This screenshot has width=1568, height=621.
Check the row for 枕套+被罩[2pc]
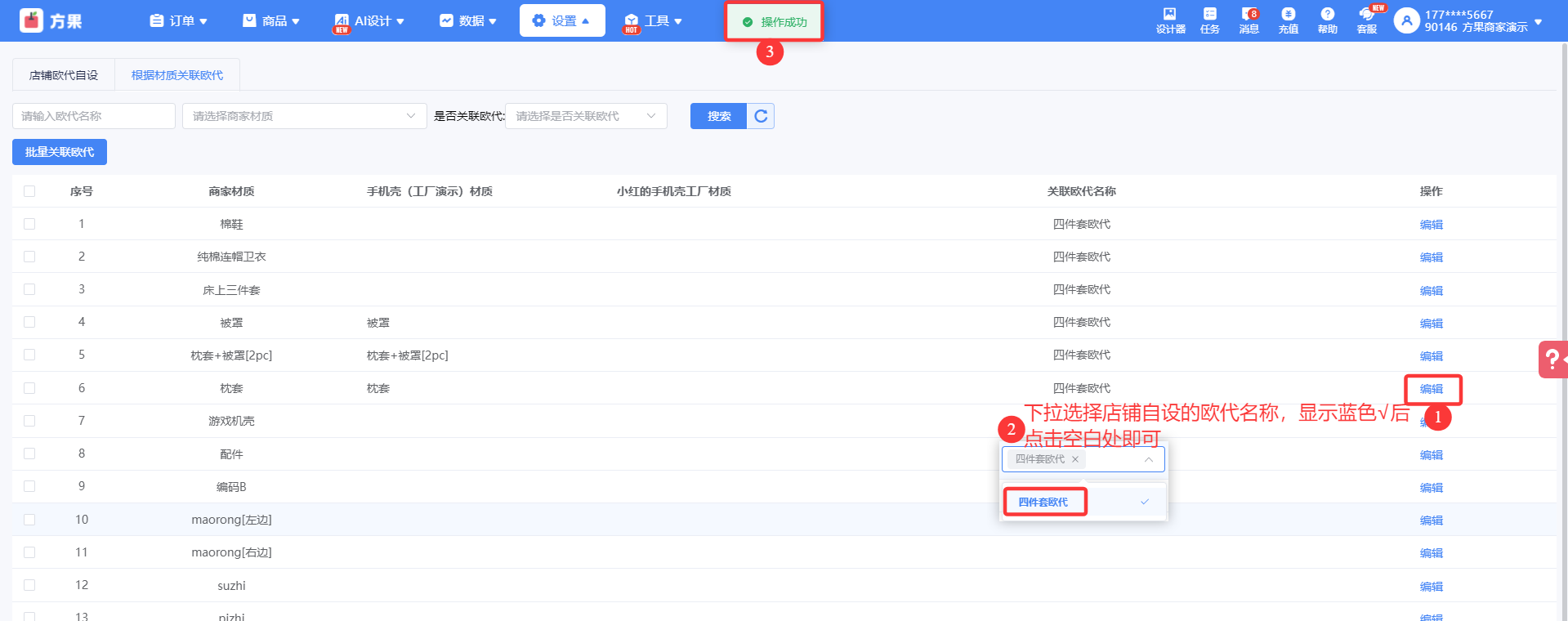(29, 355)
